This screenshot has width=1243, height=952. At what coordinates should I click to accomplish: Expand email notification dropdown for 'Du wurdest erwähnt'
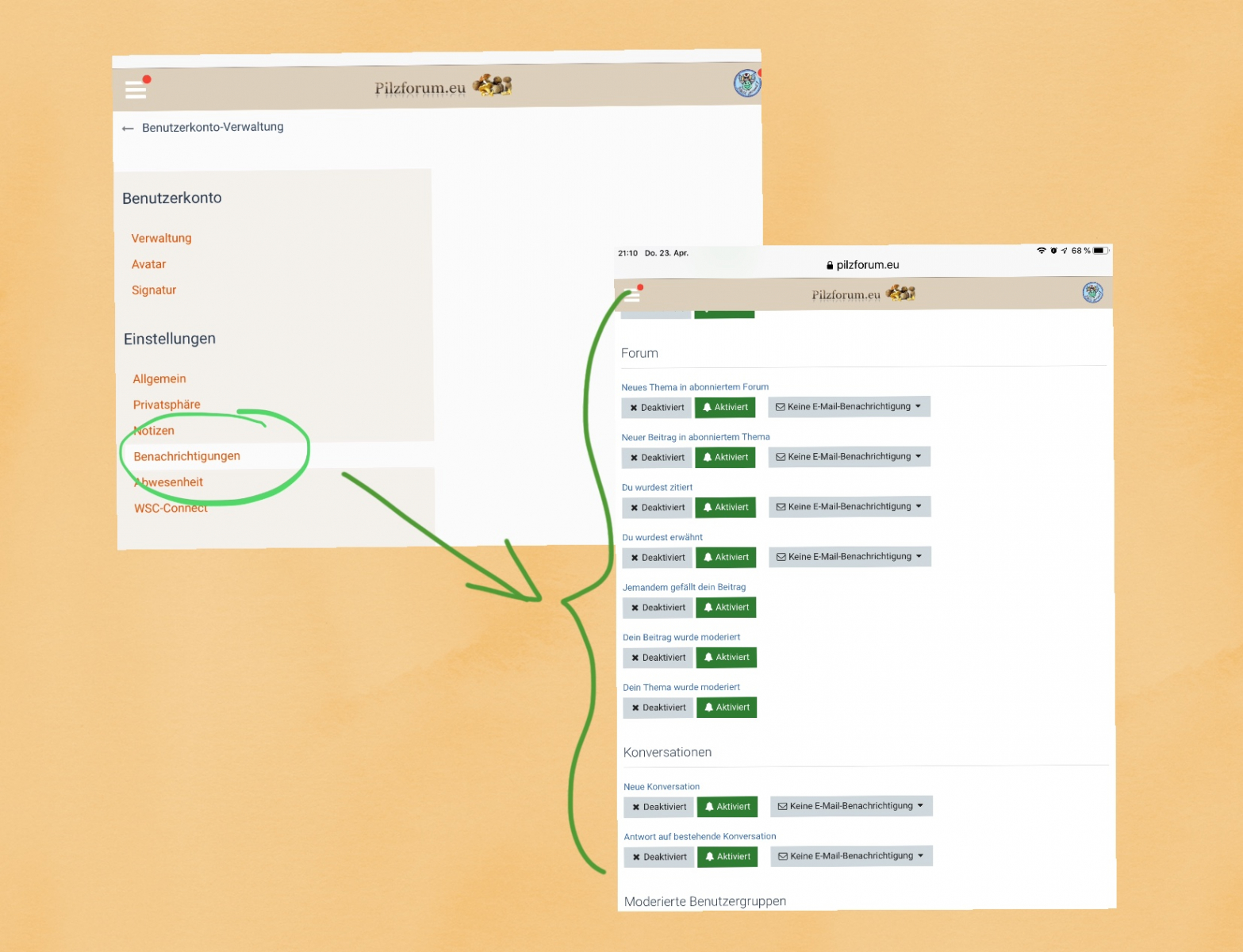849,557
